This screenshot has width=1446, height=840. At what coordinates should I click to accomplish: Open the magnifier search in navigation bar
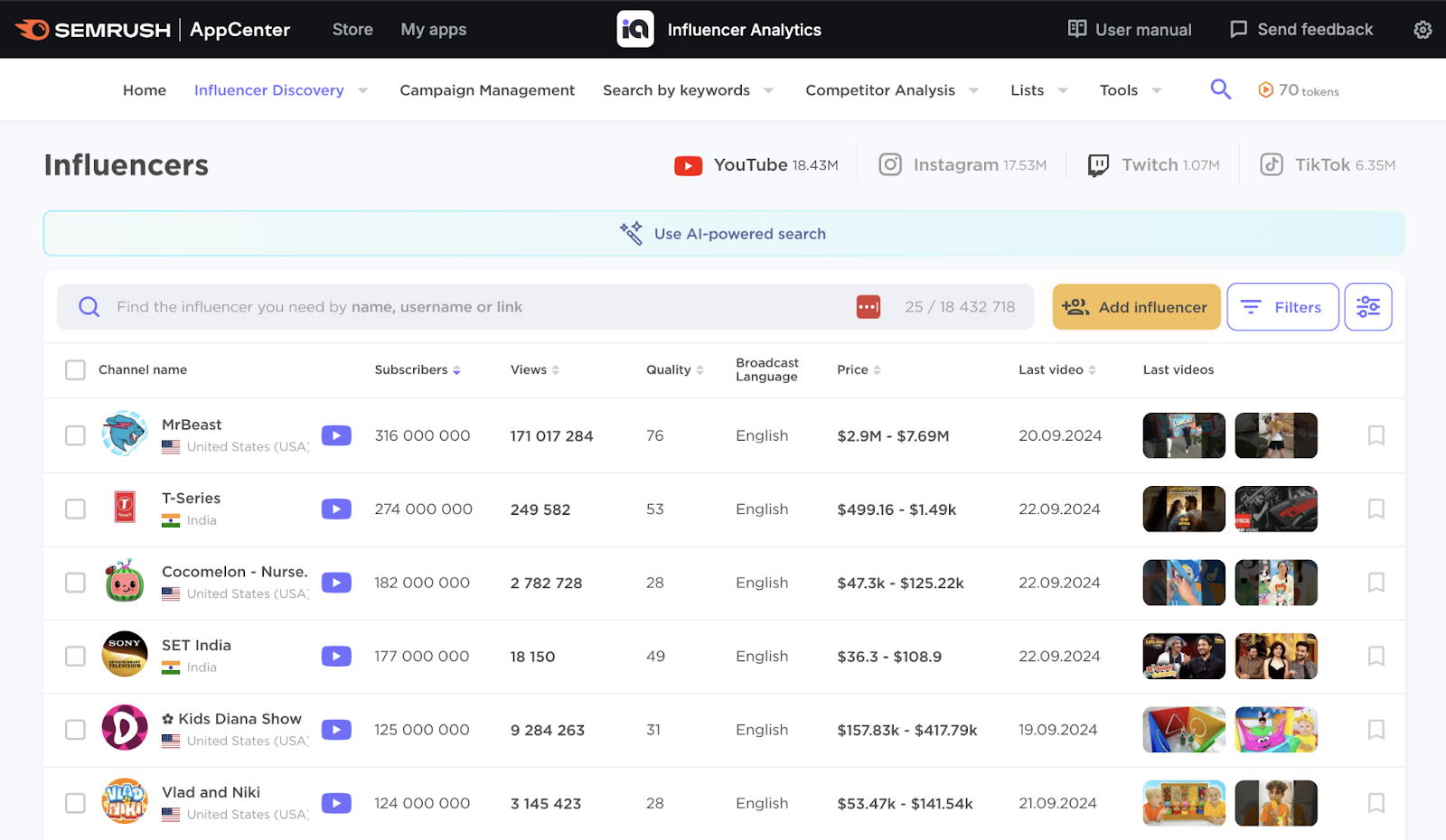pos(1221,89)
